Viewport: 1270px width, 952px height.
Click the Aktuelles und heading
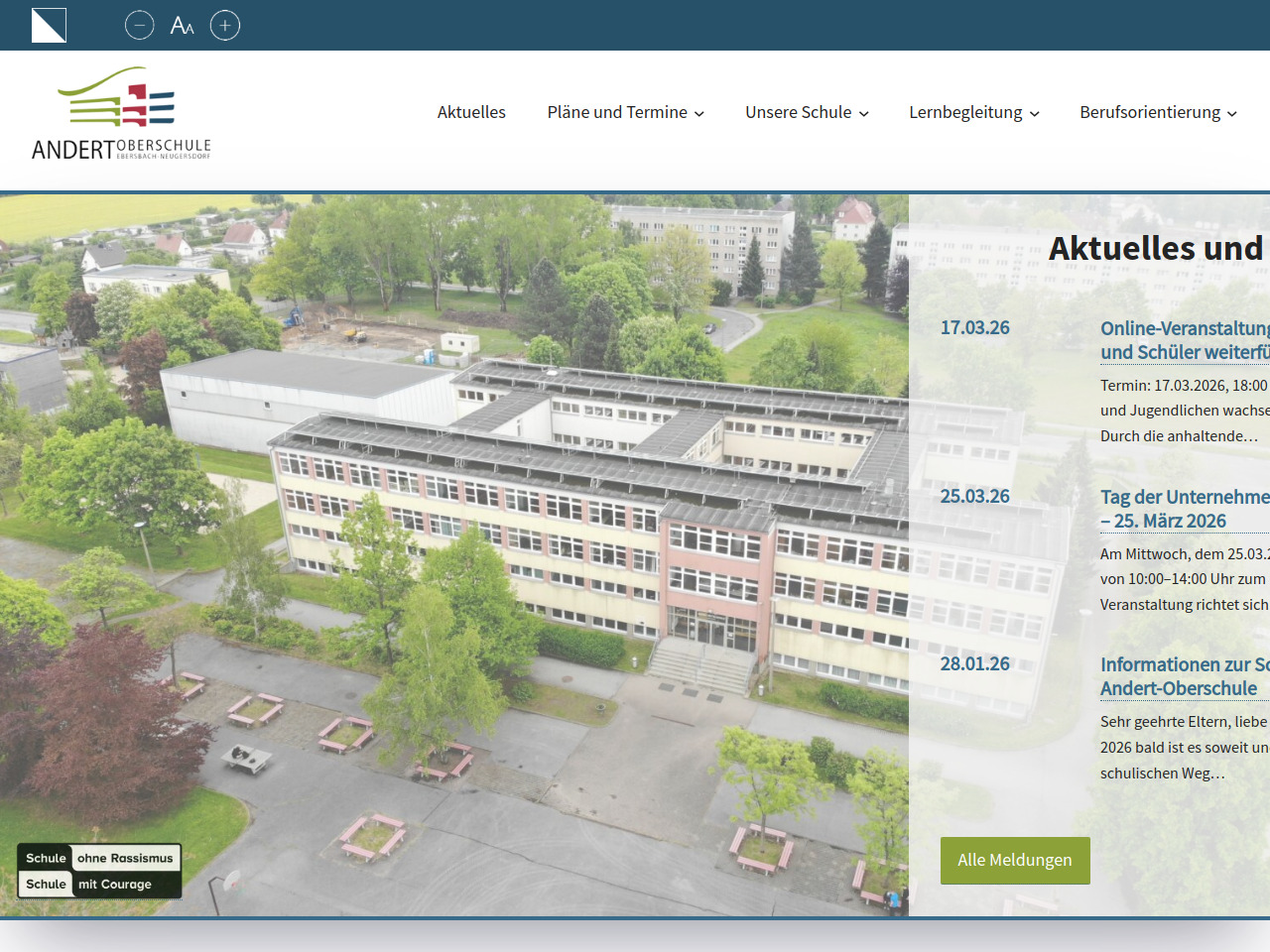1156,248
